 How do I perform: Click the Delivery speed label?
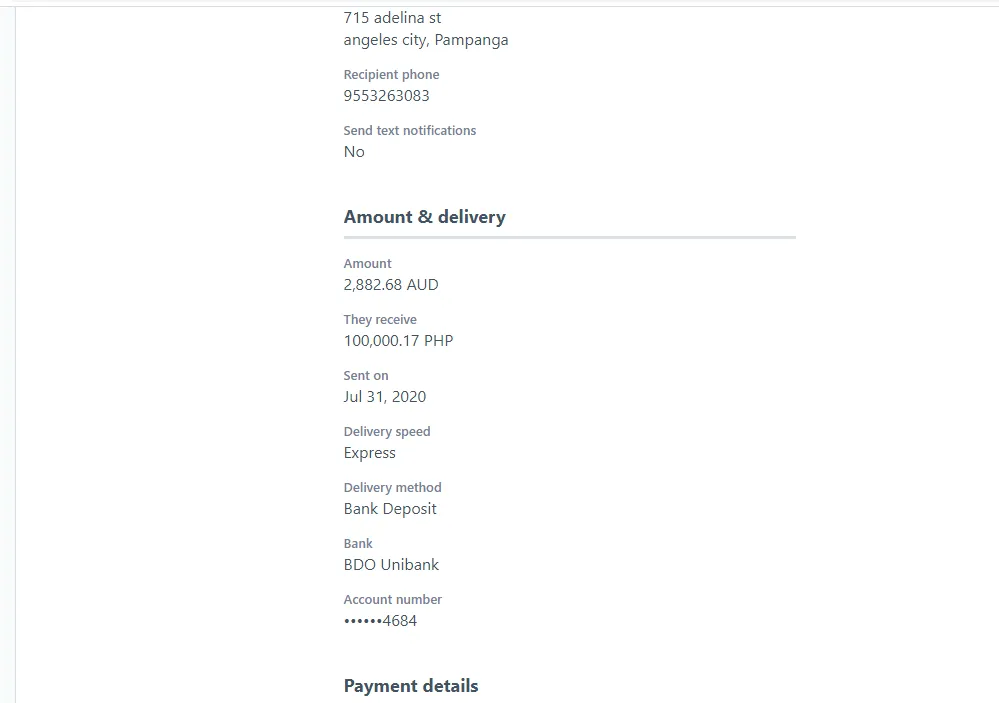tap(387, 431)
